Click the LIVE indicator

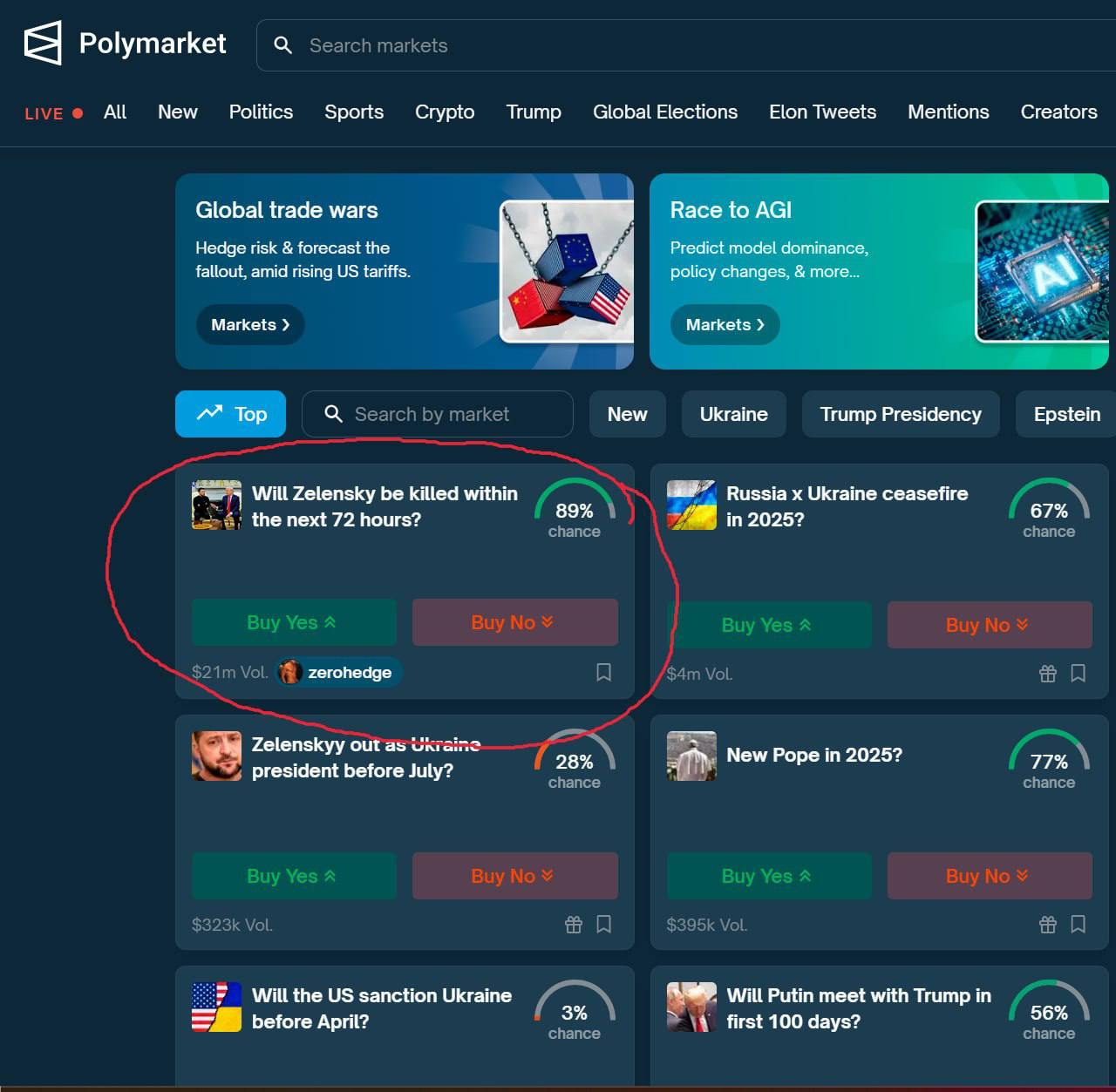[53, 113]
